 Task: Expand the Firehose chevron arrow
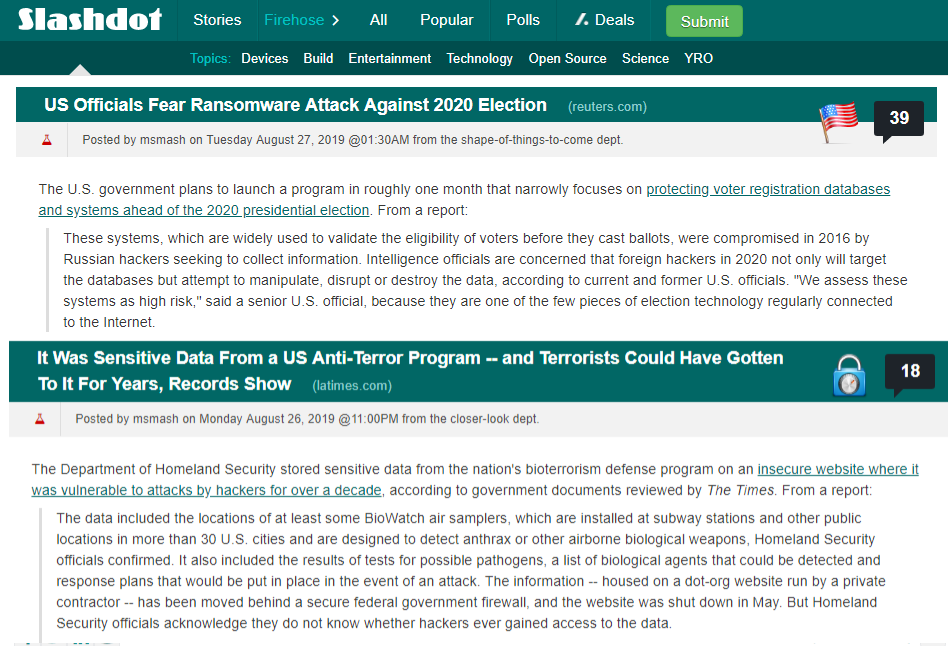336,21
